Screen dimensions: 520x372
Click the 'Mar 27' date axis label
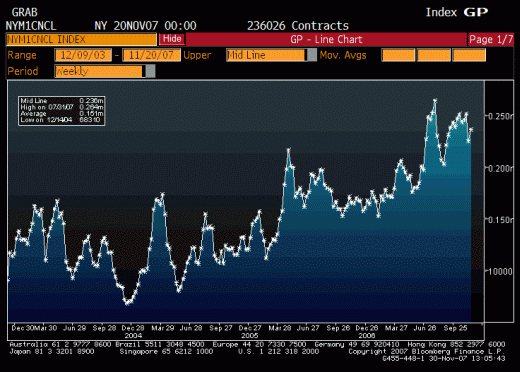[x=396, y=328]
